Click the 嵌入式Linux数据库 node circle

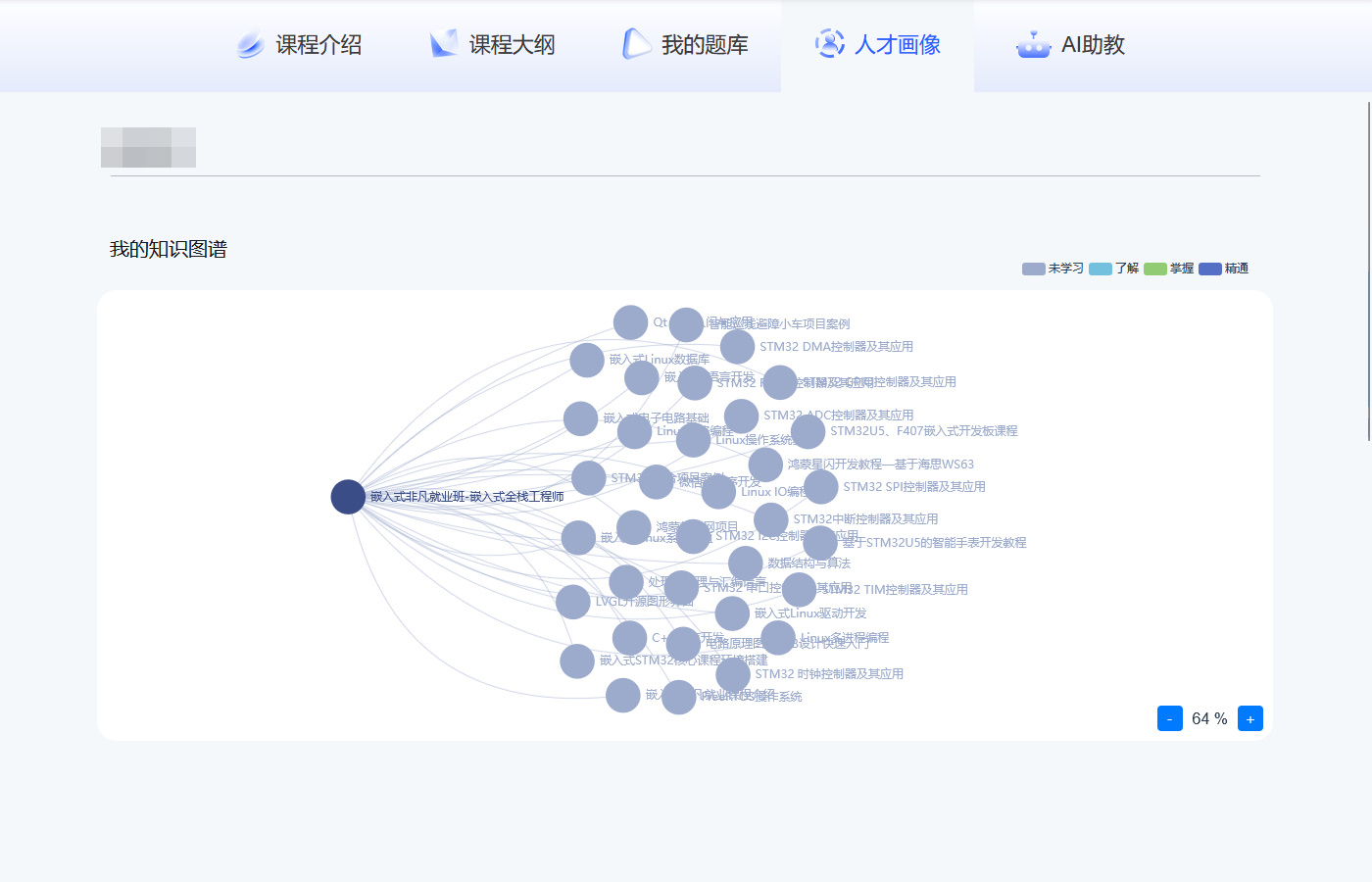tap(587, 360)
